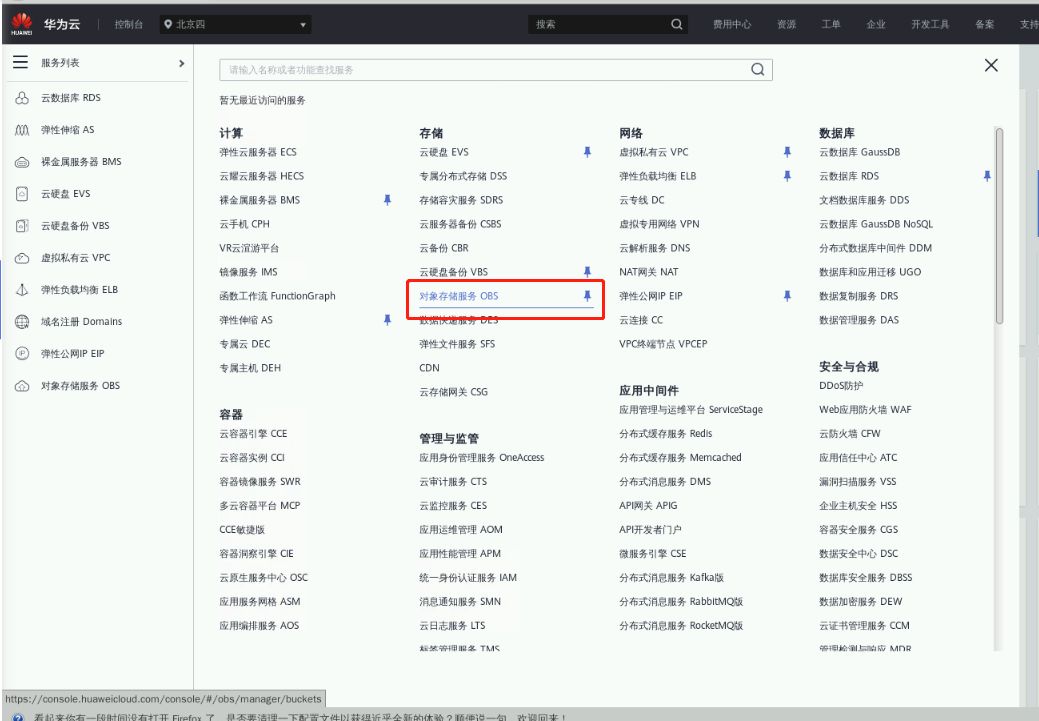Viewport: 1039px width, 721px height.
Task: Toggle the pin for 云硬盘备份 VBS
Action: click(587, 272)
